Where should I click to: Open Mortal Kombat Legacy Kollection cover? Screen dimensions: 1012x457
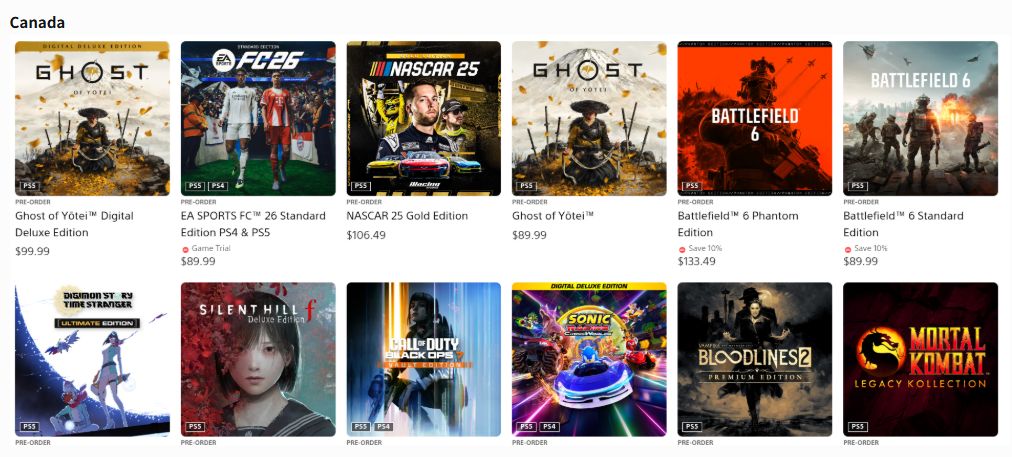[x=920, y=359]
